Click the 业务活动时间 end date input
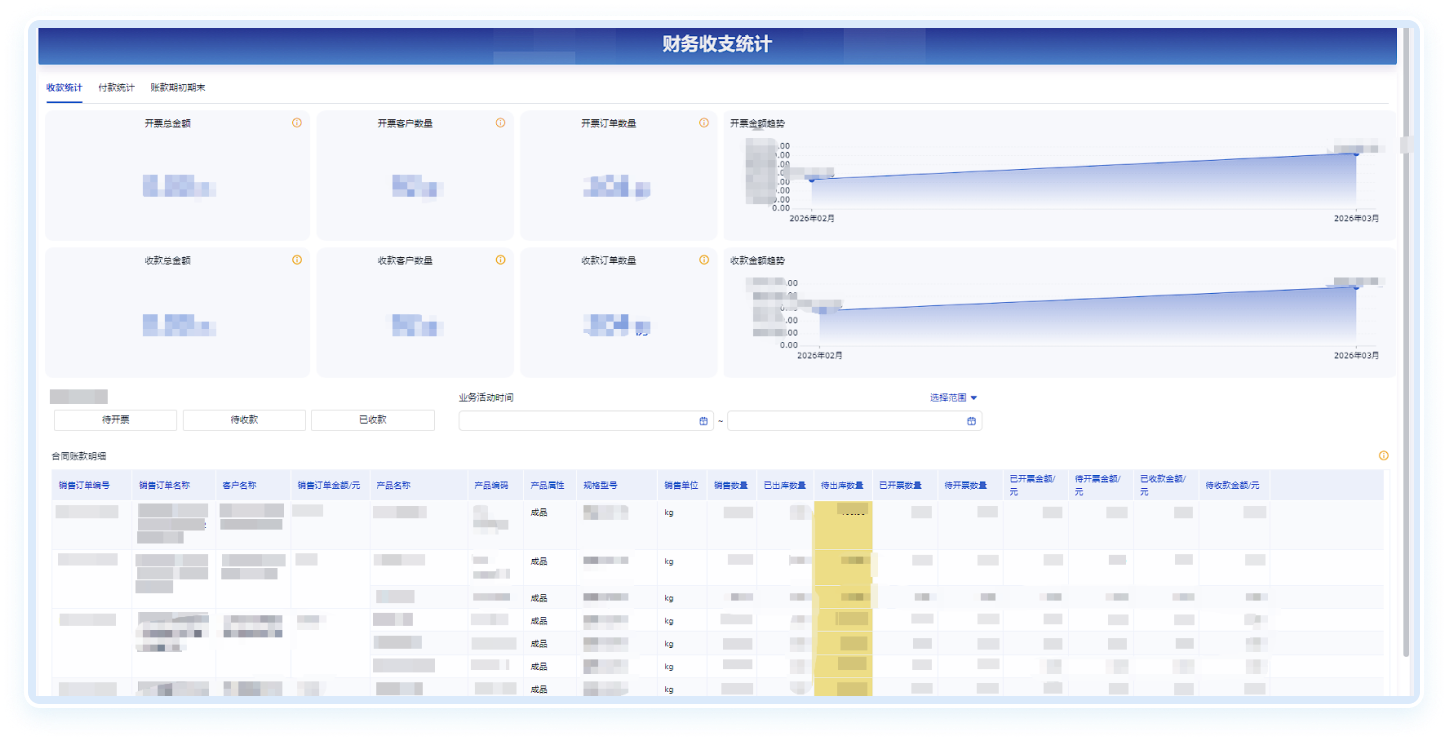Screen dimensions: 1448x740 (845, 421)
